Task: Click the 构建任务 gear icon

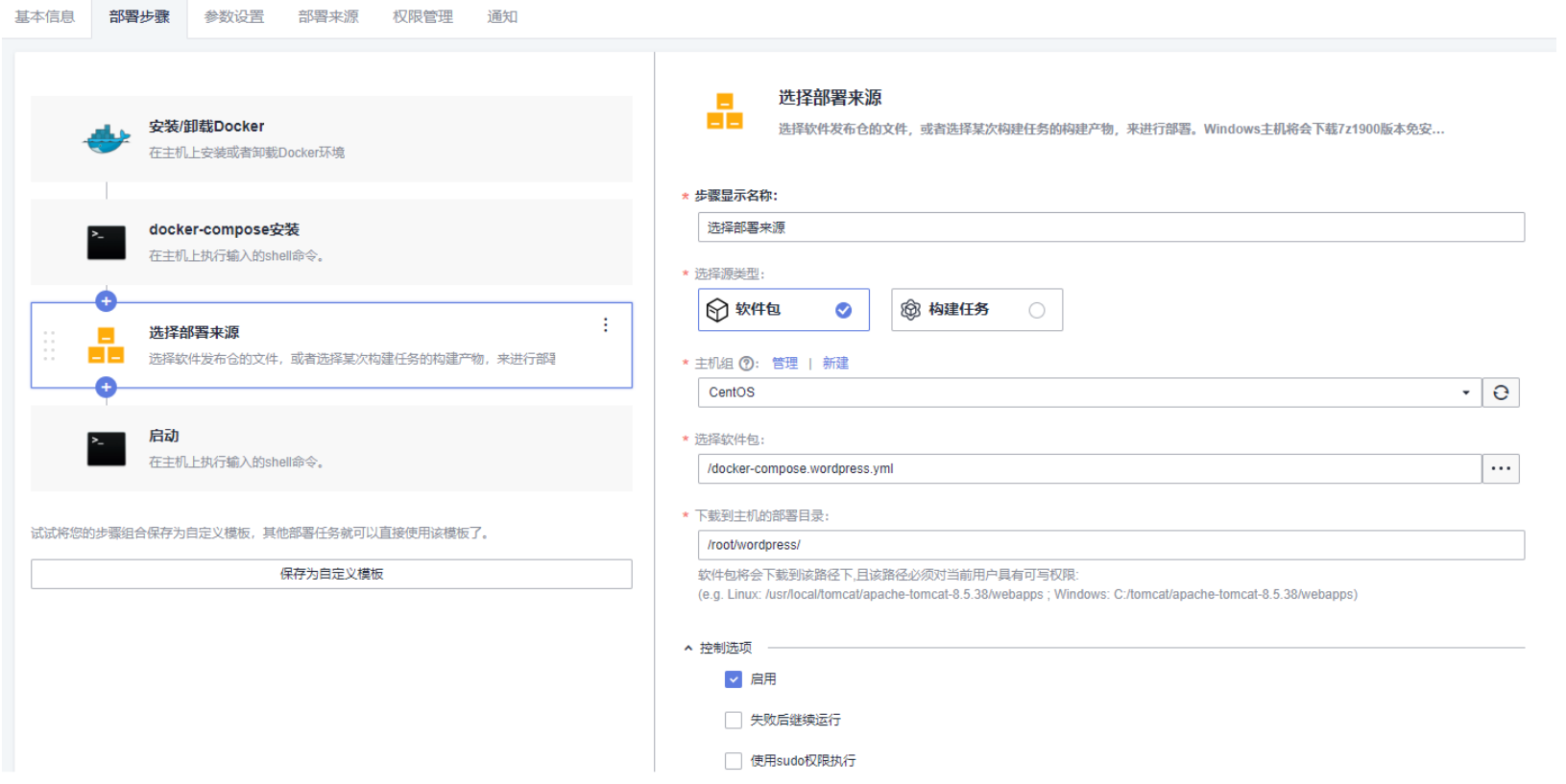Action: (x=910, y=310)
